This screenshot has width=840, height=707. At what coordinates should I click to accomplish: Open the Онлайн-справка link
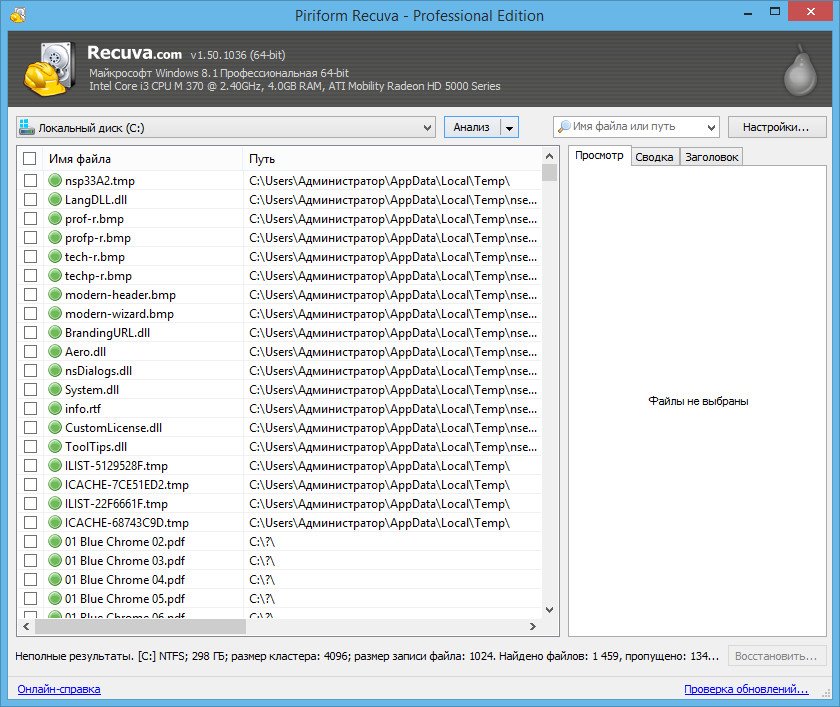(59, 689)
